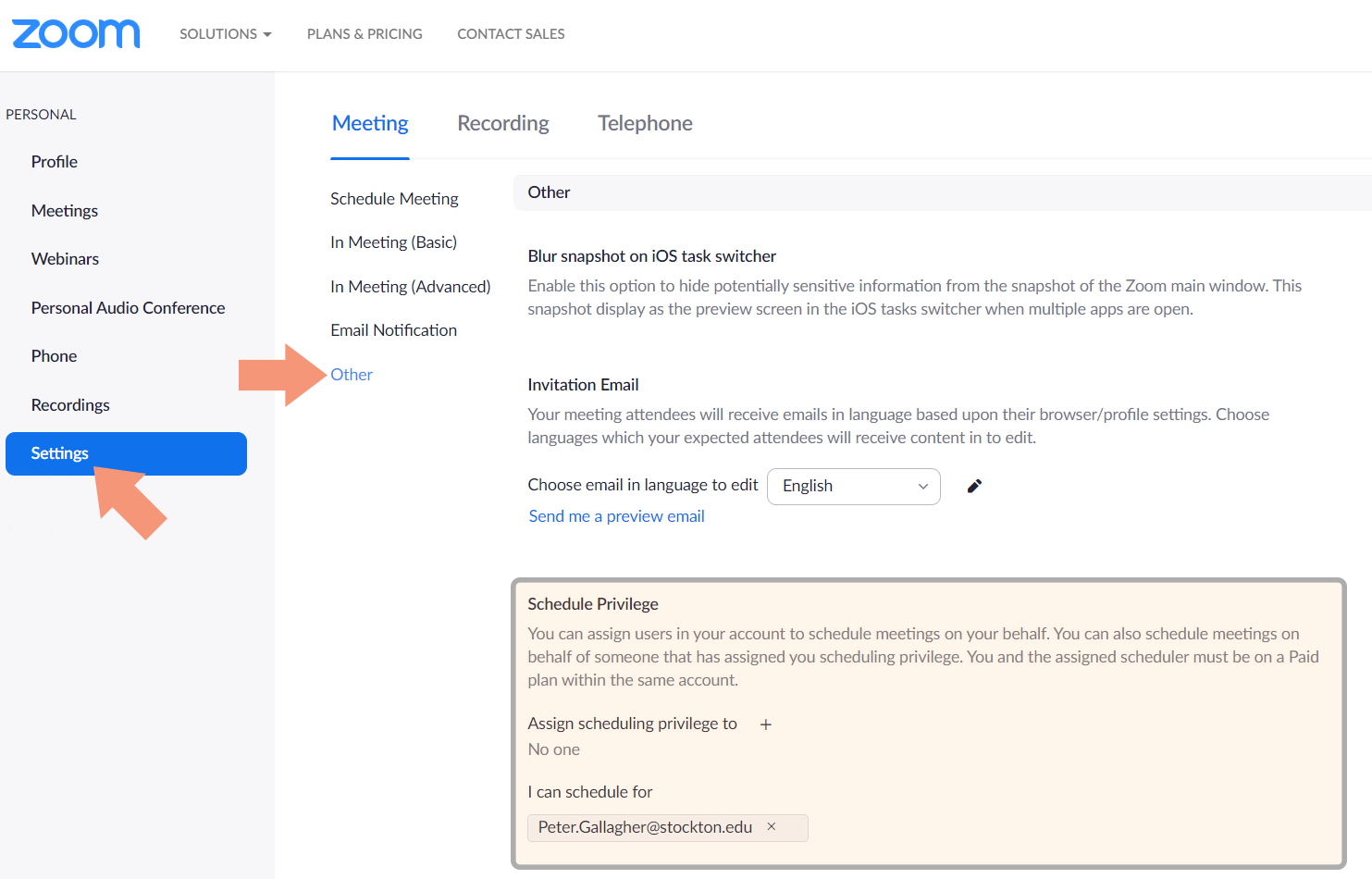
Task: Jump to Schedule Meeting settings section
Action: point(394,199)
